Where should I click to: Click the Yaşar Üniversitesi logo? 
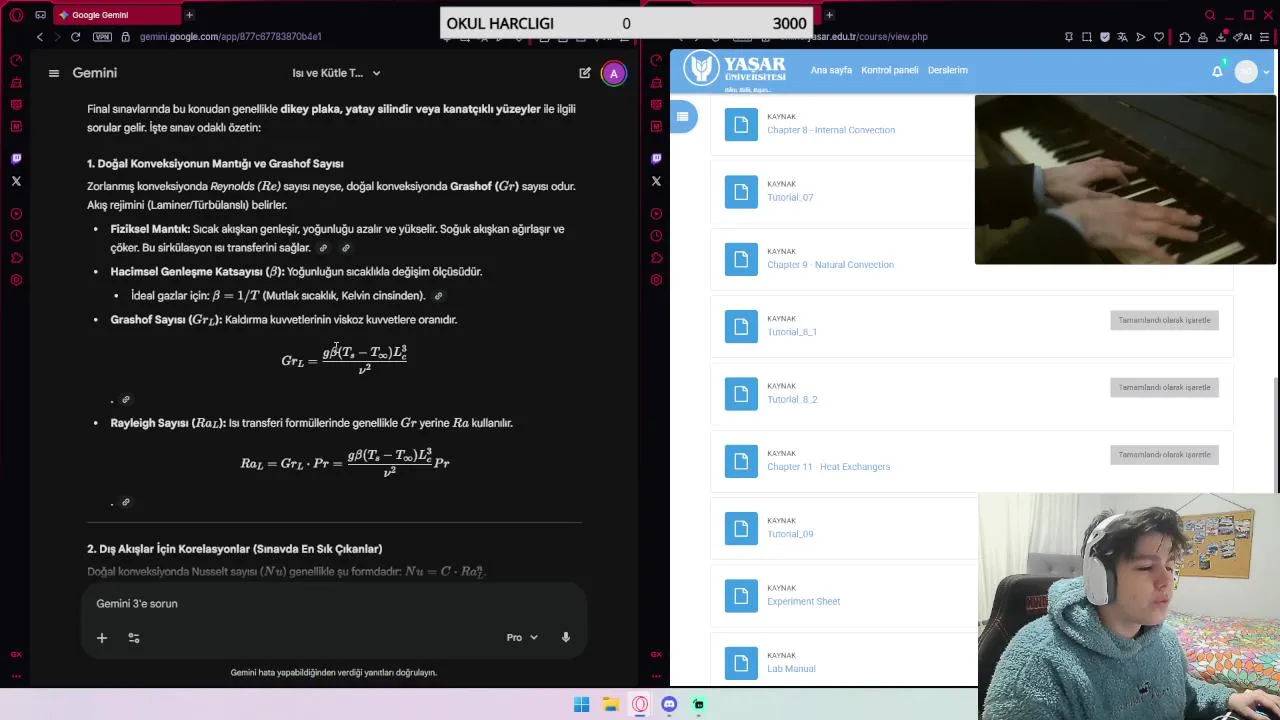coord(735,70)
